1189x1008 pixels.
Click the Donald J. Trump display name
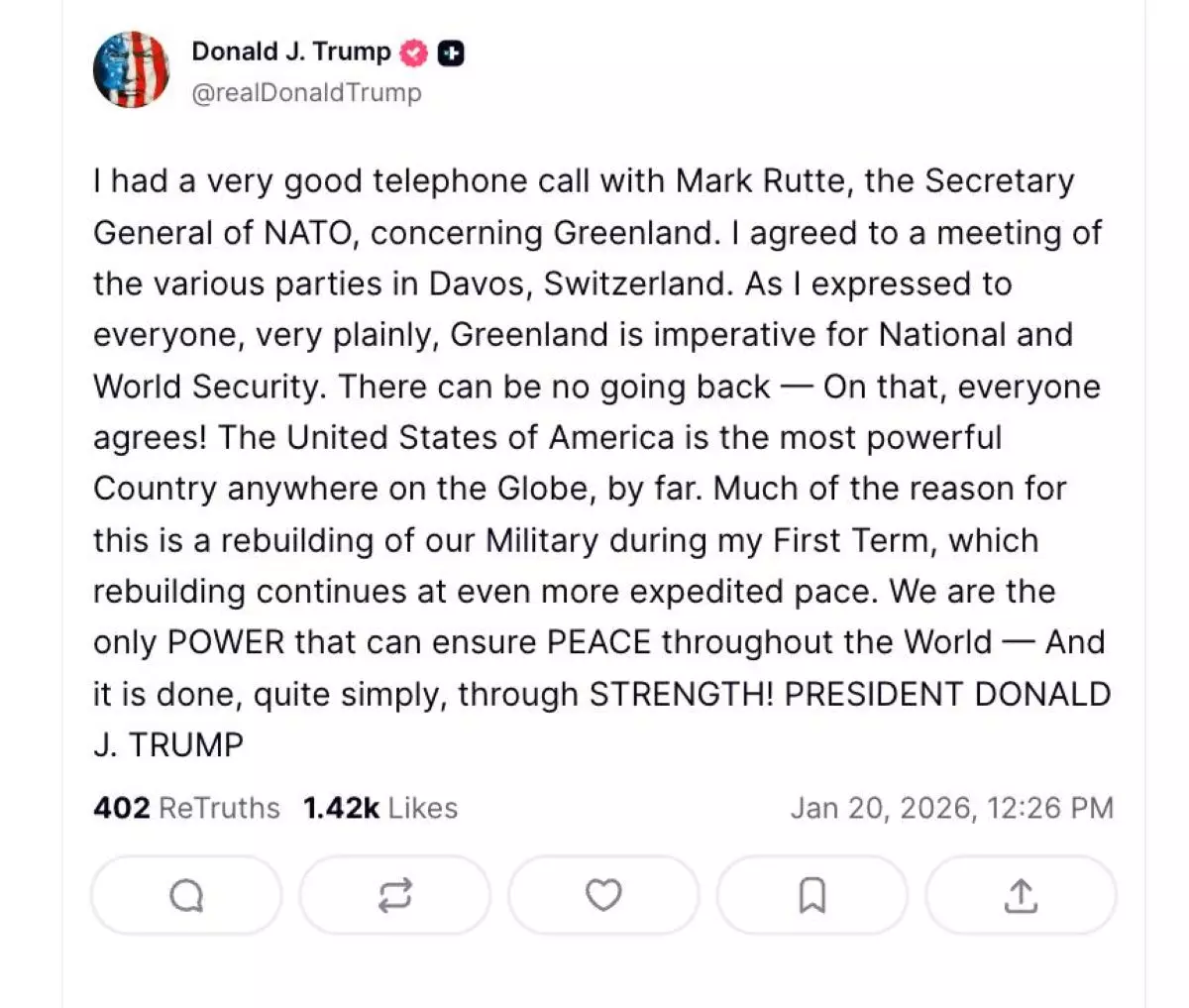[292, 52]
